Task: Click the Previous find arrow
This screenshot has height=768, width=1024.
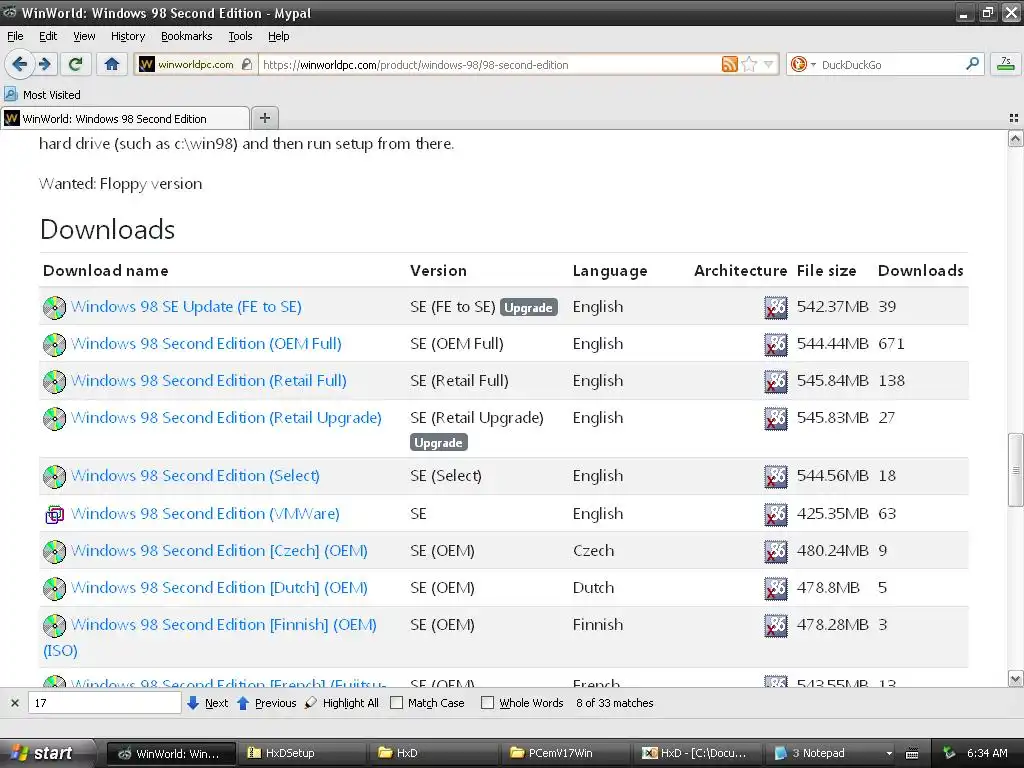Action: point(267,703)
